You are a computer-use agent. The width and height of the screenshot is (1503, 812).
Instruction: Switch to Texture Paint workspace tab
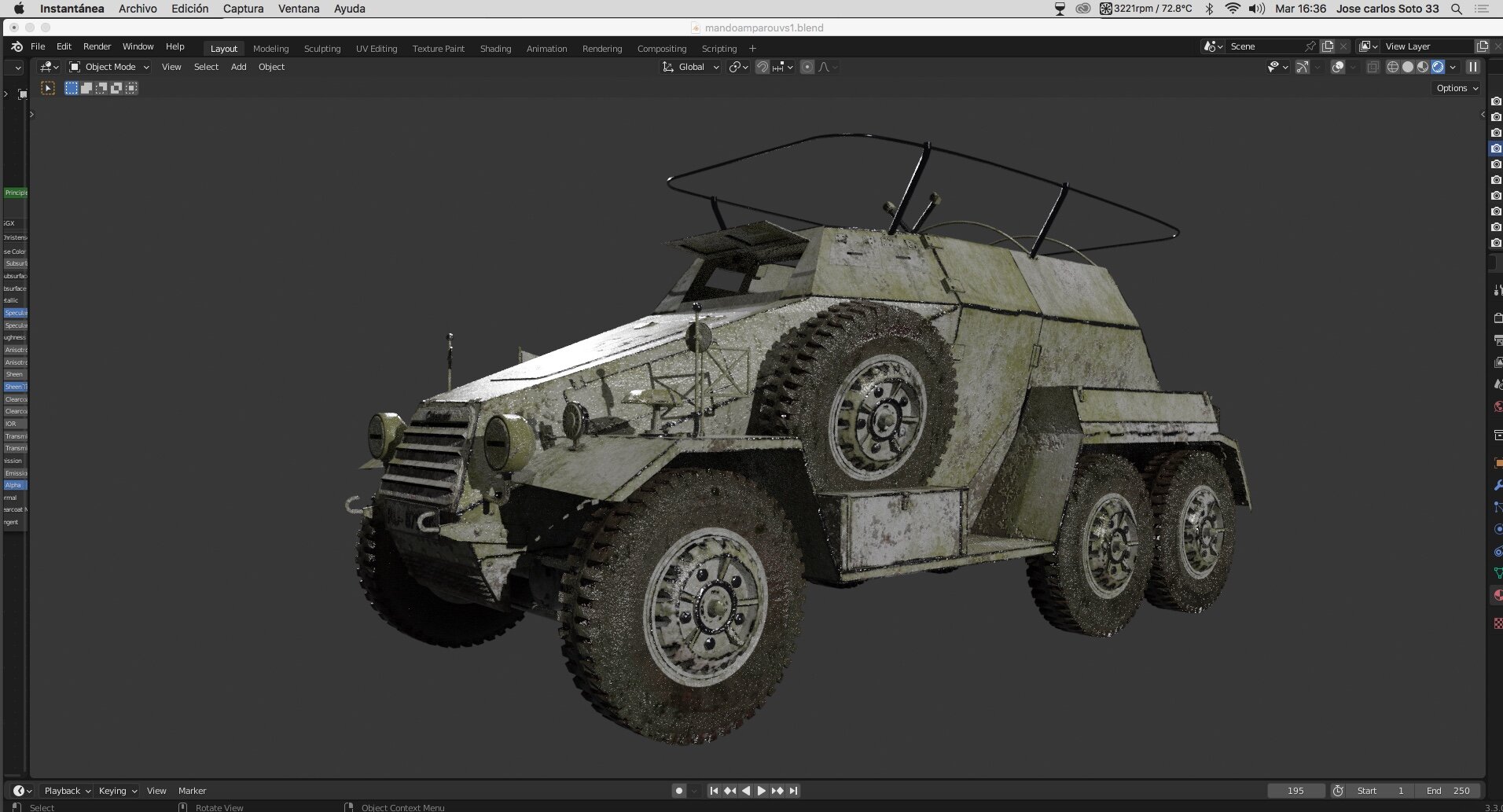tap(439, 49)
